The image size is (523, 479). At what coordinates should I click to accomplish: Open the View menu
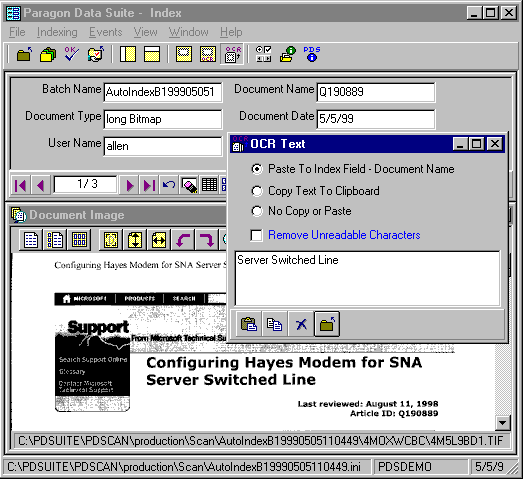[x=145, y=32]
